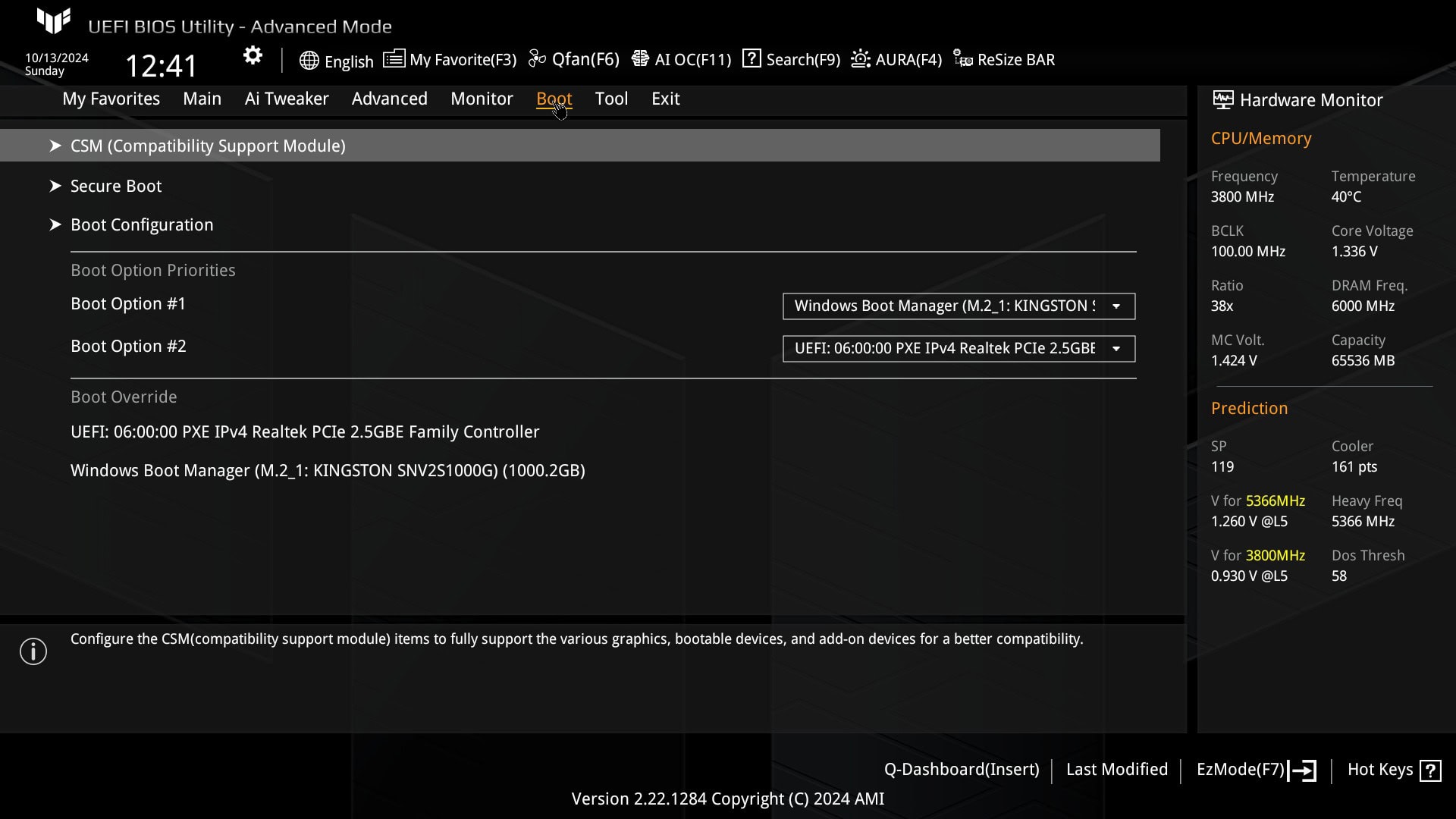Viewport: 1456px width, 819px height.
Task: Click the EzMode exit arrow icon
Action: 1302,770
